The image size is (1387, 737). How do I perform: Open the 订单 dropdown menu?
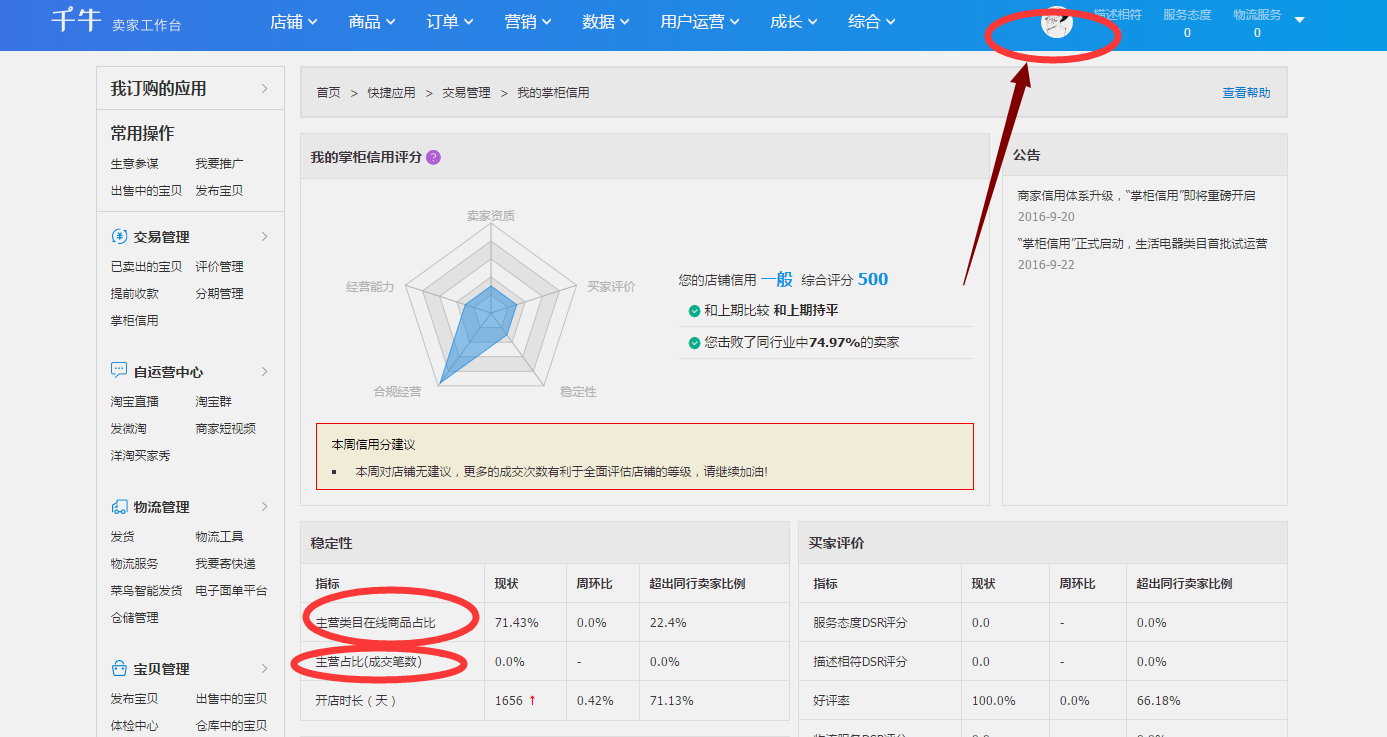(x=450, y=22)
